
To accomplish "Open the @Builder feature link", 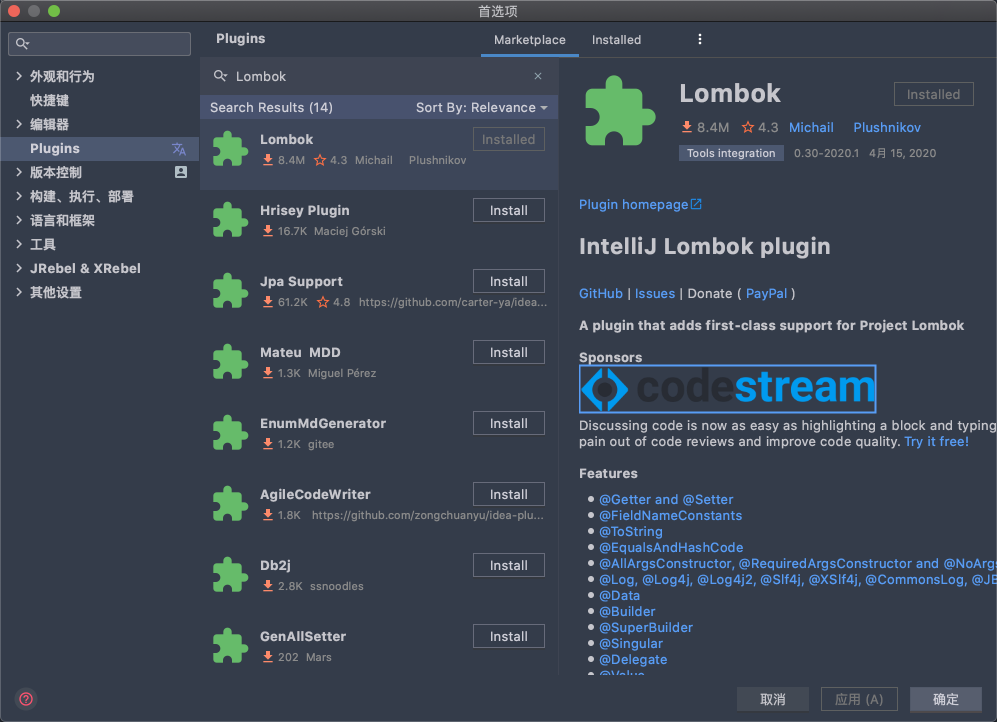I will pos(627,611).
